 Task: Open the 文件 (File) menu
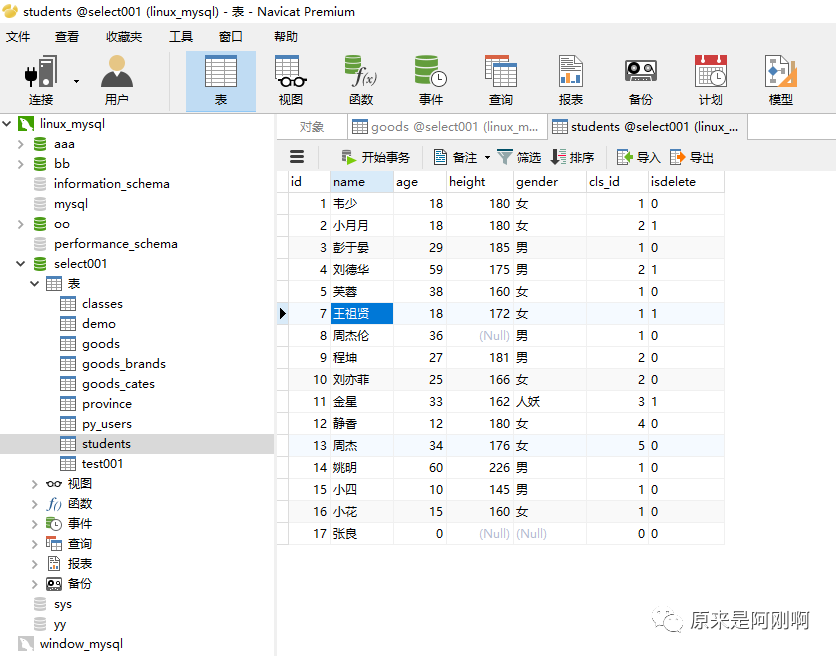18,36
